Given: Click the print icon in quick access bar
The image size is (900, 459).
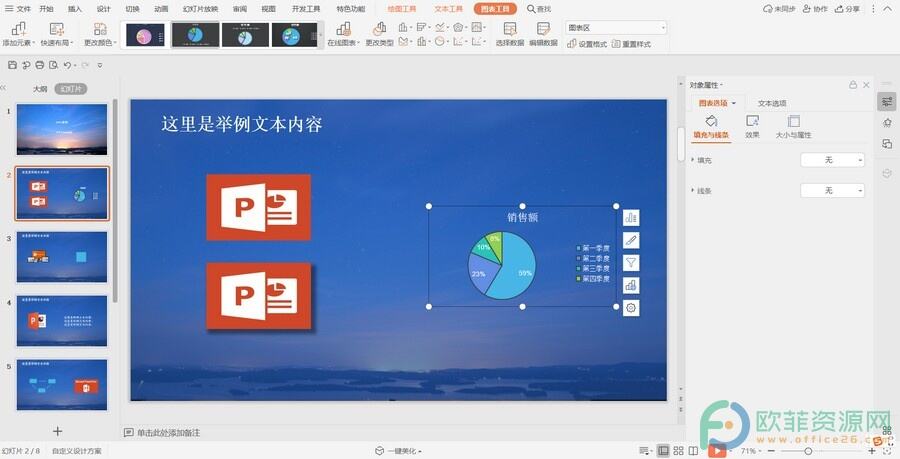Looking at the screenshot, I should pyautogui.click(x=40, y=65).
